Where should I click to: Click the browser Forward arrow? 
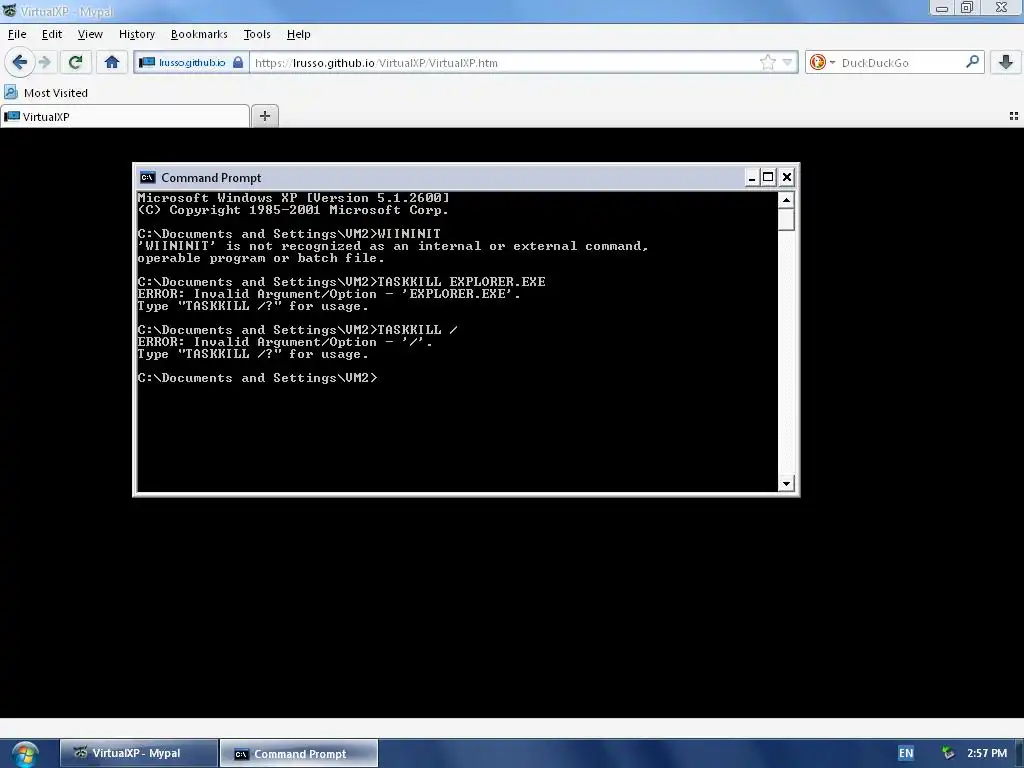click(44, 63)
